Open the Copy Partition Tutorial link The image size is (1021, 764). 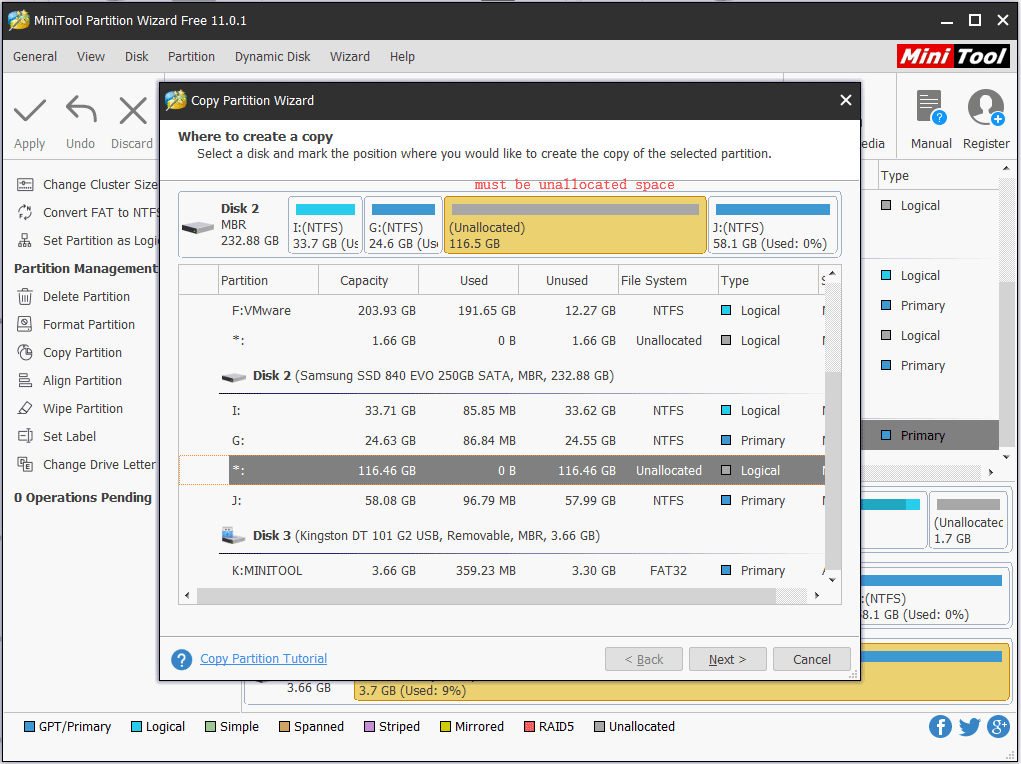click(x=263, y=658)
